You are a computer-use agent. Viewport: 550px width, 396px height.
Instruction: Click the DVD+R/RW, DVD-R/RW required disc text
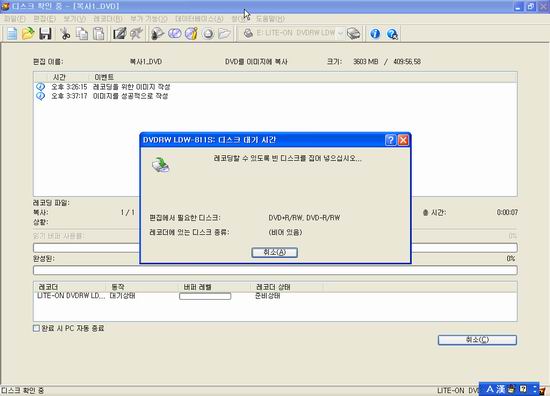(304, 218)
